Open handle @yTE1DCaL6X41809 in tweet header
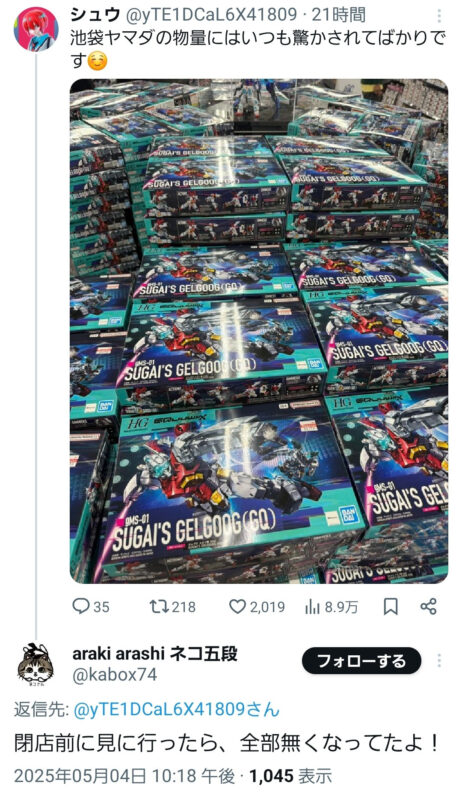462x800 pixels. point(211,15)
